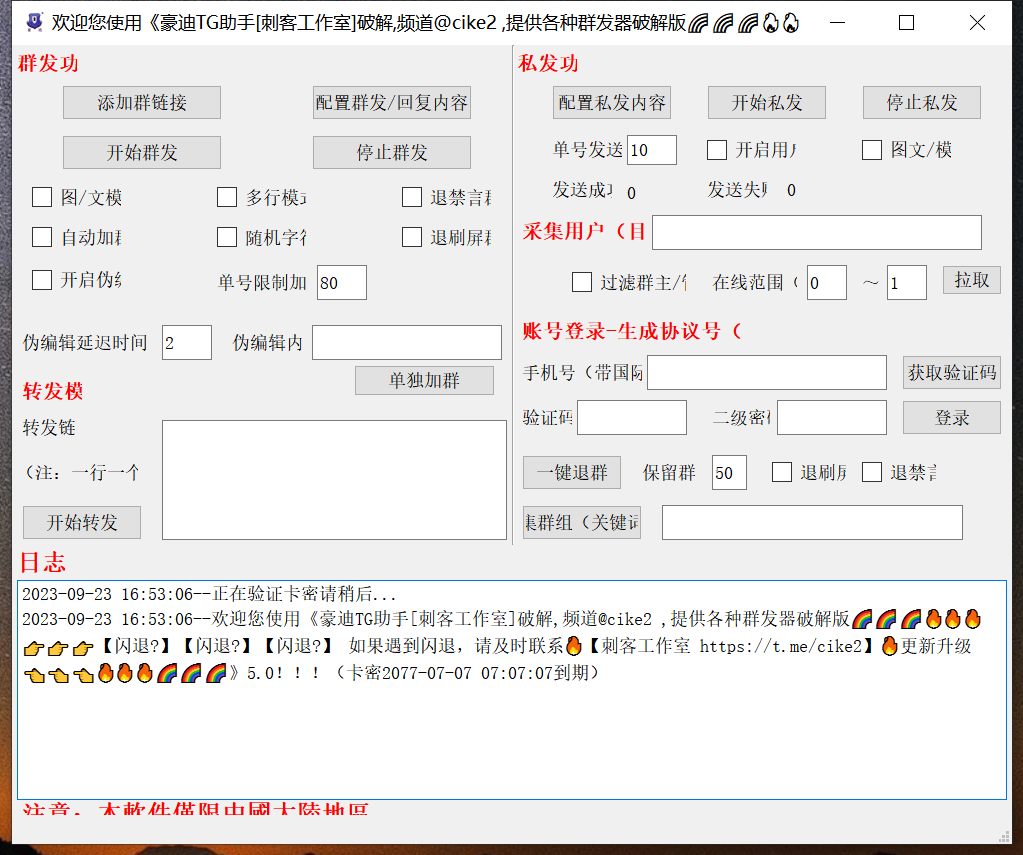Click the 二级密 password field
Screen dimensions: 1023x855
tap(832, 418)
